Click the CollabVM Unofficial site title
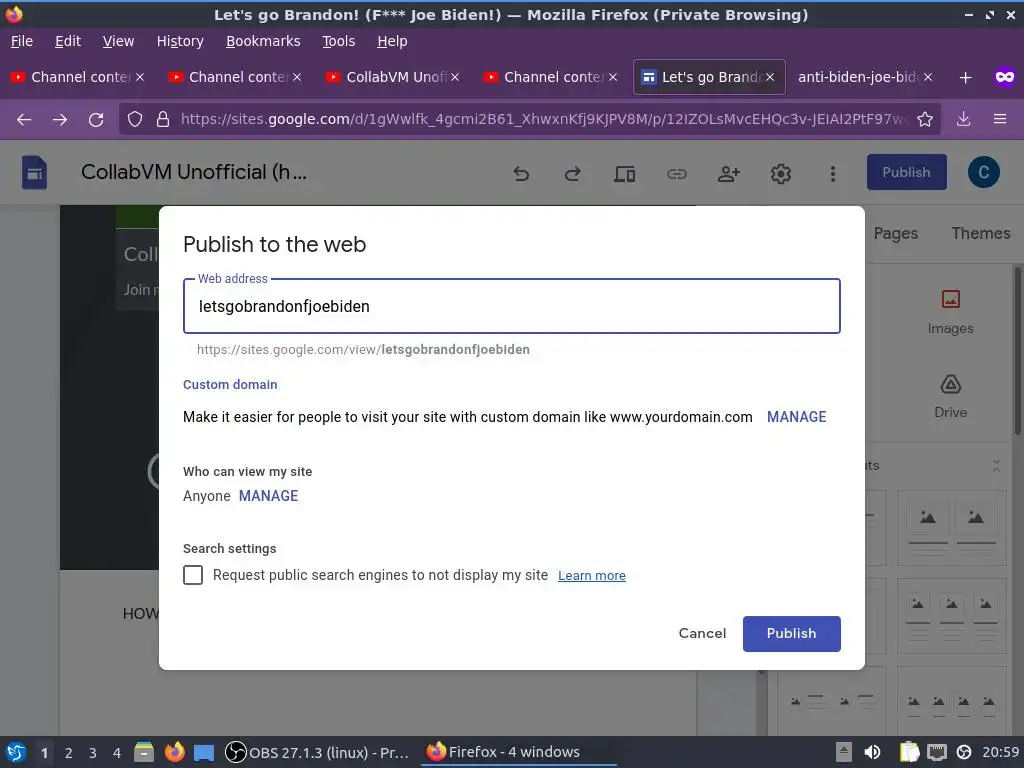 [x=193, y=172]
